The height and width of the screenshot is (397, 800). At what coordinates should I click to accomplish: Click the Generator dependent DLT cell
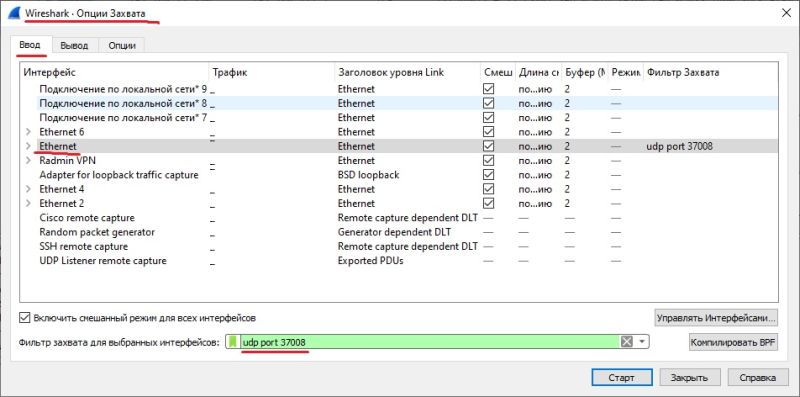[394, 232]
